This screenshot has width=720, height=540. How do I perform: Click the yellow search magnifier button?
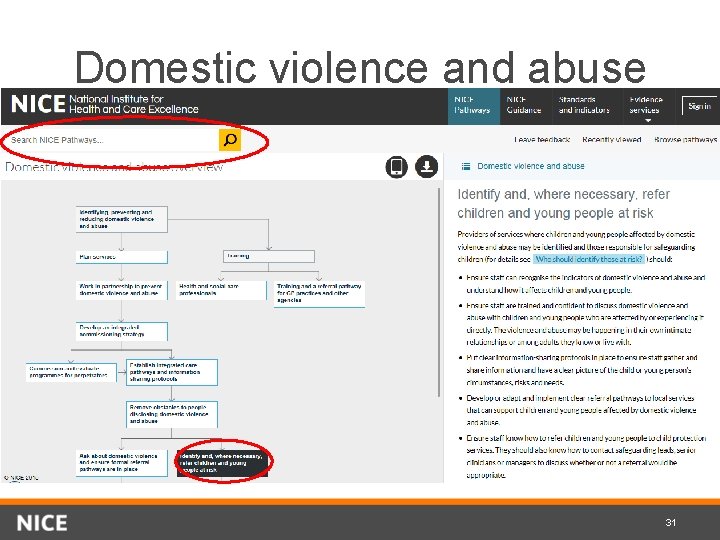click(230, 140)
